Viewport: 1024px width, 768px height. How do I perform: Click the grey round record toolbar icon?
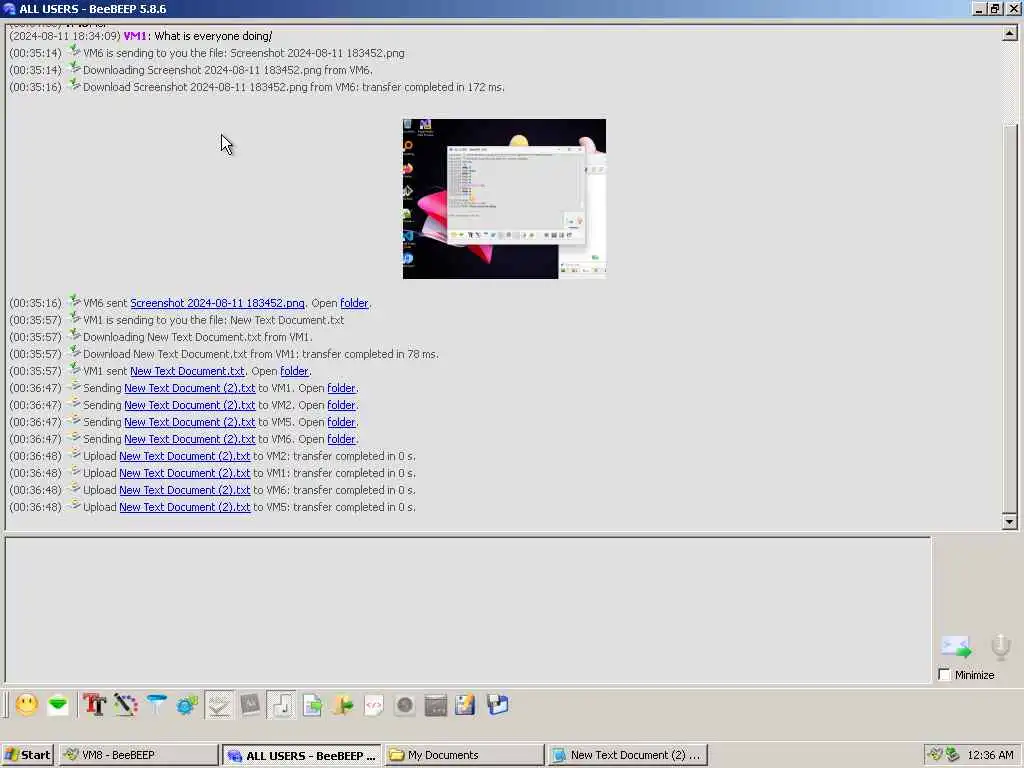(405, 705)
